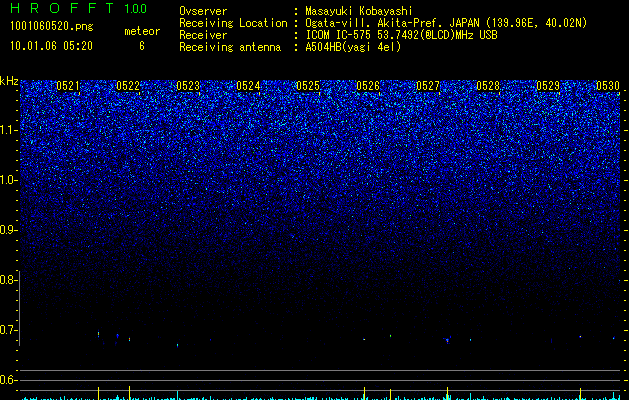Click the 0526 time marker
Screen dimensions: 629x400
pyautogui.click(x=368, y=86)
